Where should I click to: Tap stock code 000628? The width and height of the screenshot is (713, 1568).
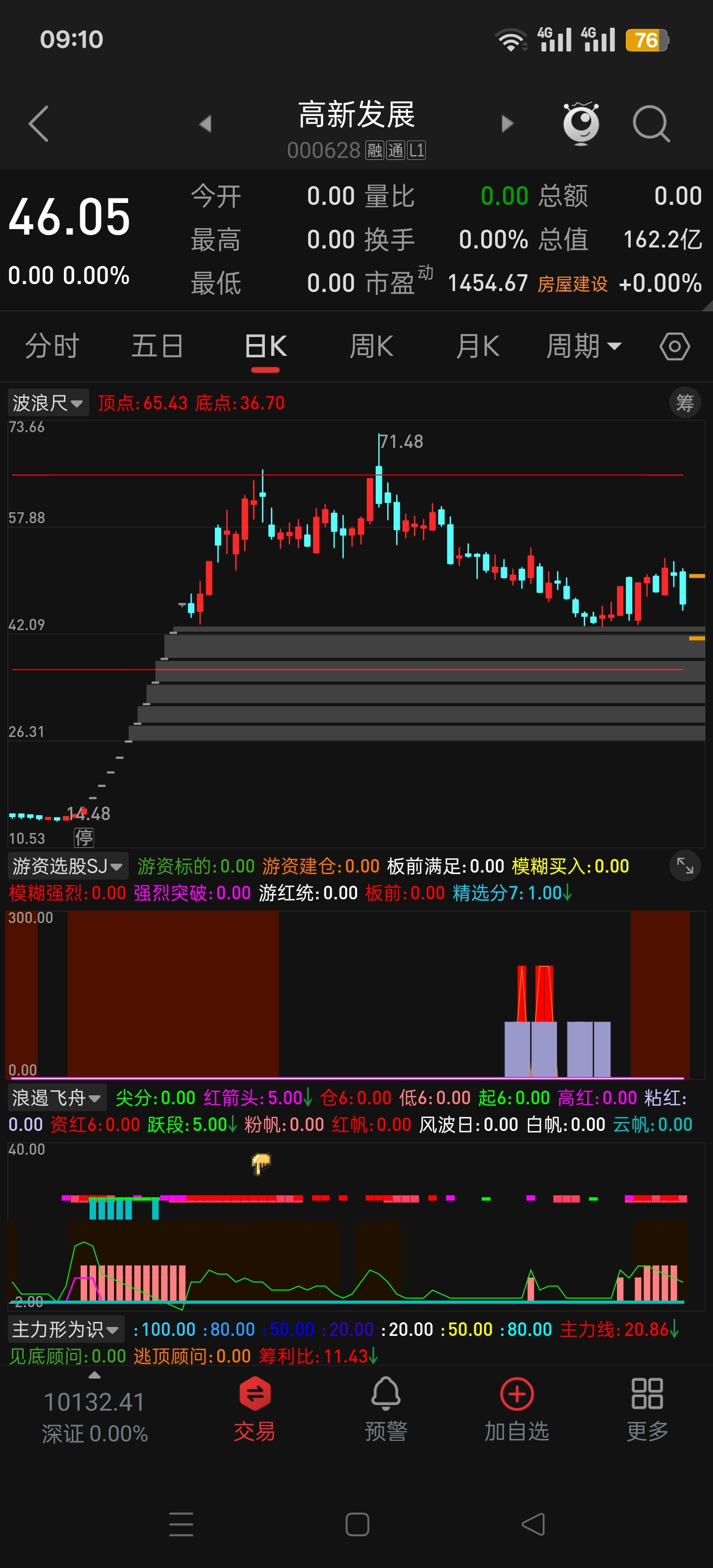click(323, 150)
